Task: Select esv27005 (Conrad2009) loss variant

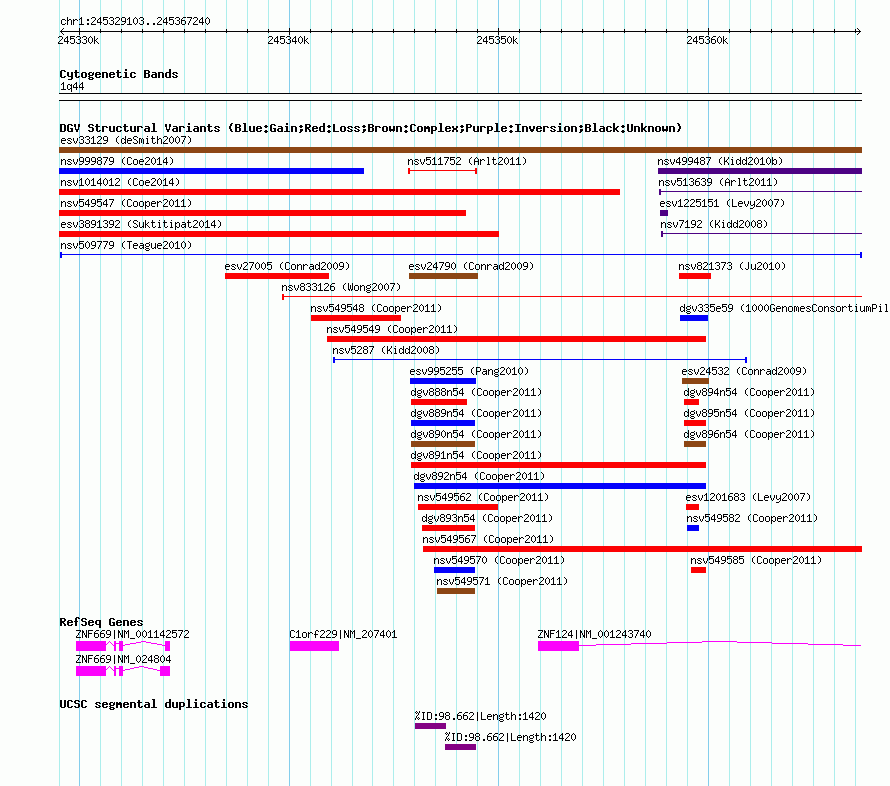Action: [276, 276]
